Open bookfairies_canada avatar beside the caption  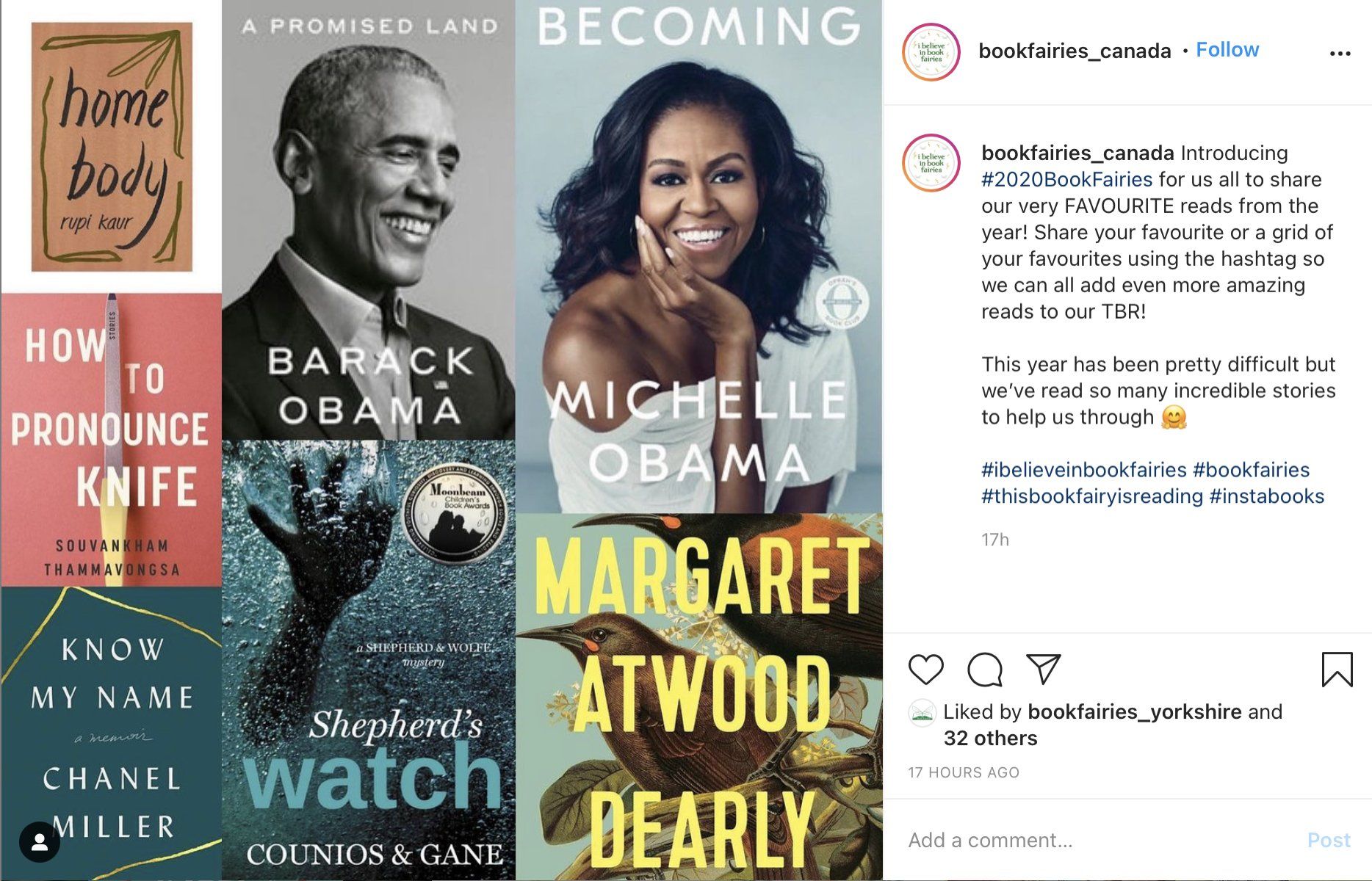931,163
